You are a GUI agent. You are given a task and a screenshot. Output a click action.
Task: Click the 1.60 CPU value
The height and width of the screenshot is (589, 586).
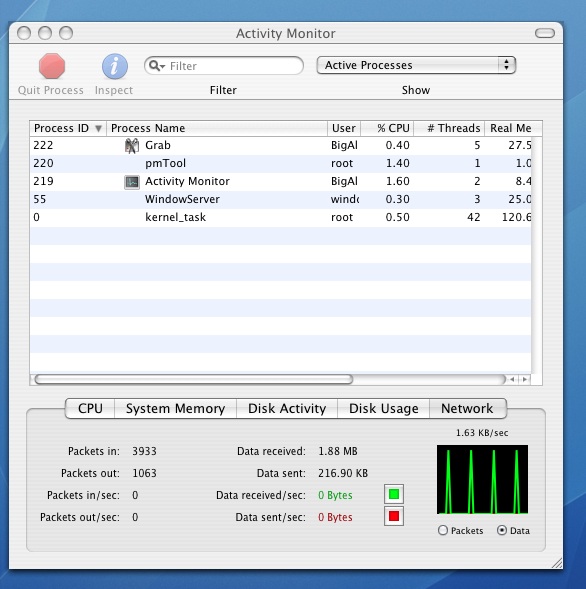point(398,181)
